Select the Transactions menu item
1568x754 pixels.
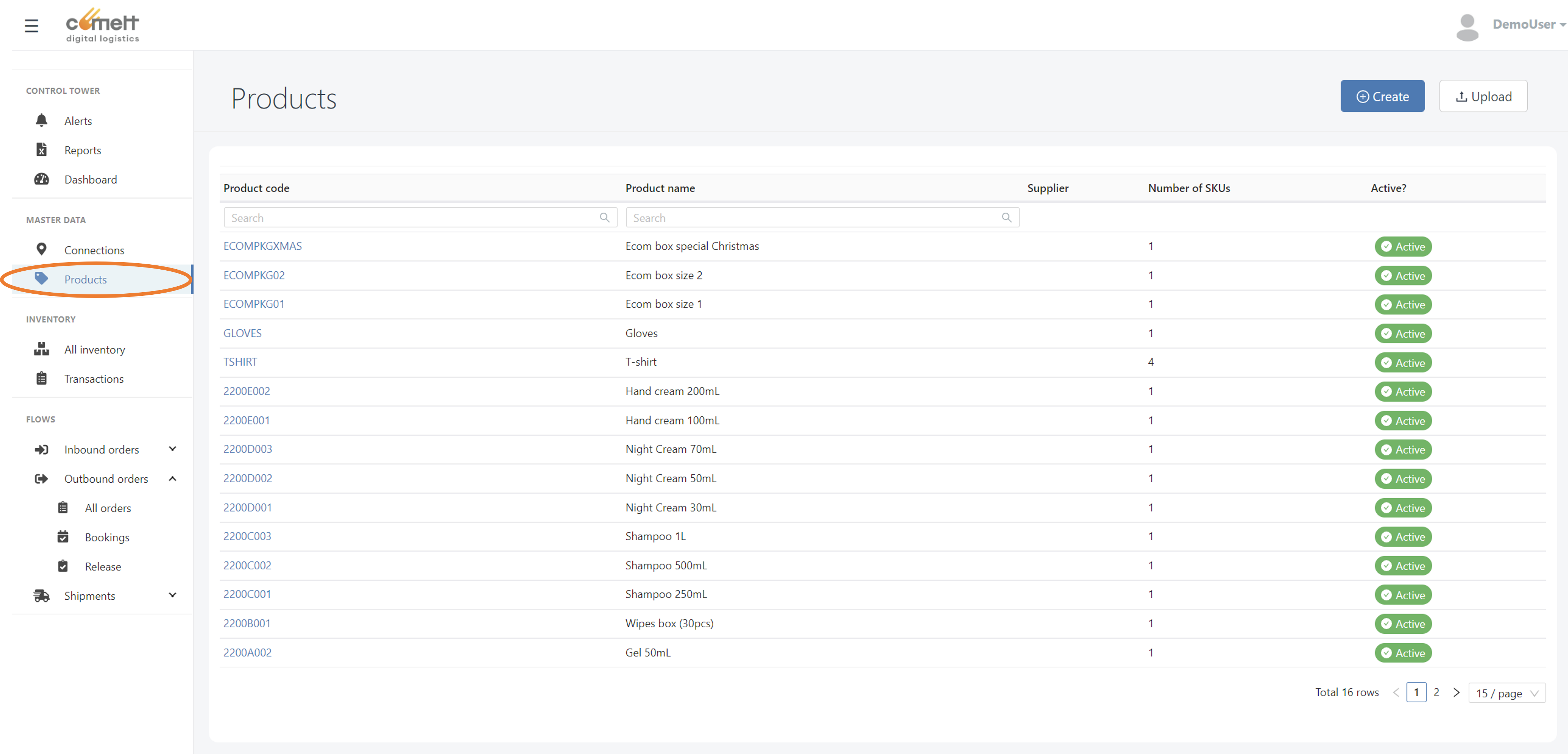point(94,379)
